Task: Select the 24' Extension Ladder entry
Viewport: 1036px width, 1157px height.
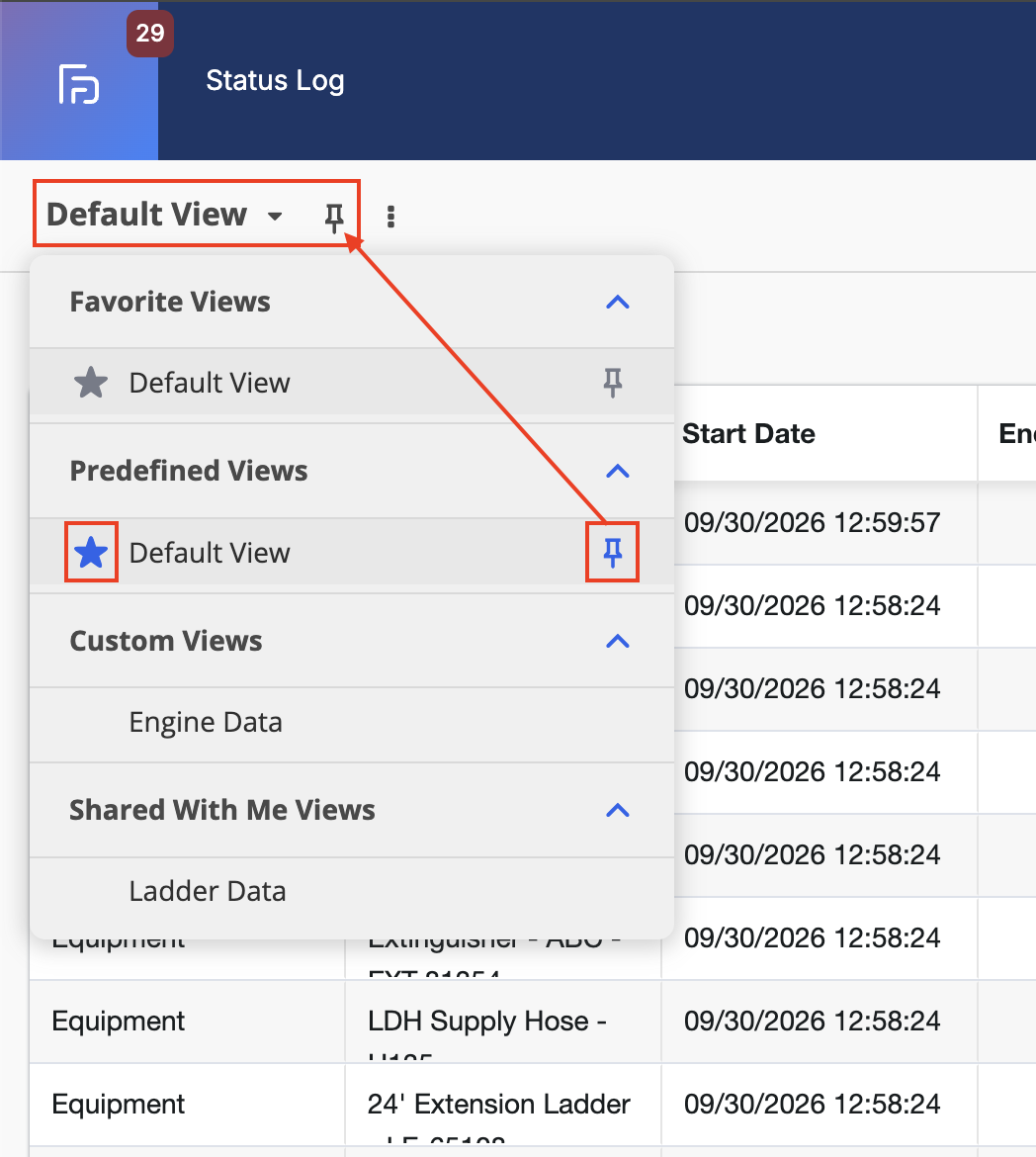Action: [499, 1105]
